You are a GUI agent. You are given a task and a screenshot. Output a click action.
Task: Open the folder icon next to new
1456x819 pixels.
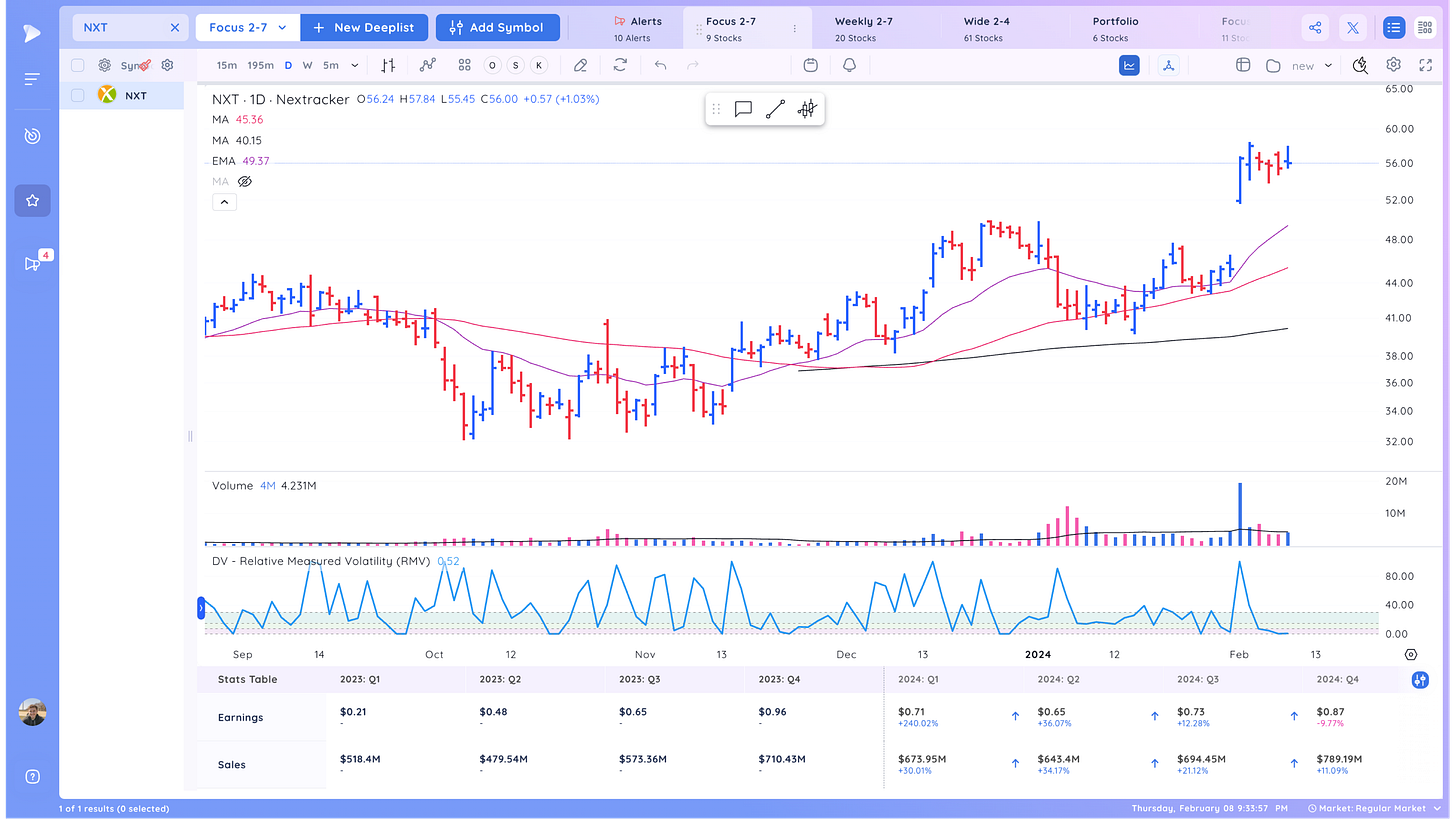[1273, 65]
